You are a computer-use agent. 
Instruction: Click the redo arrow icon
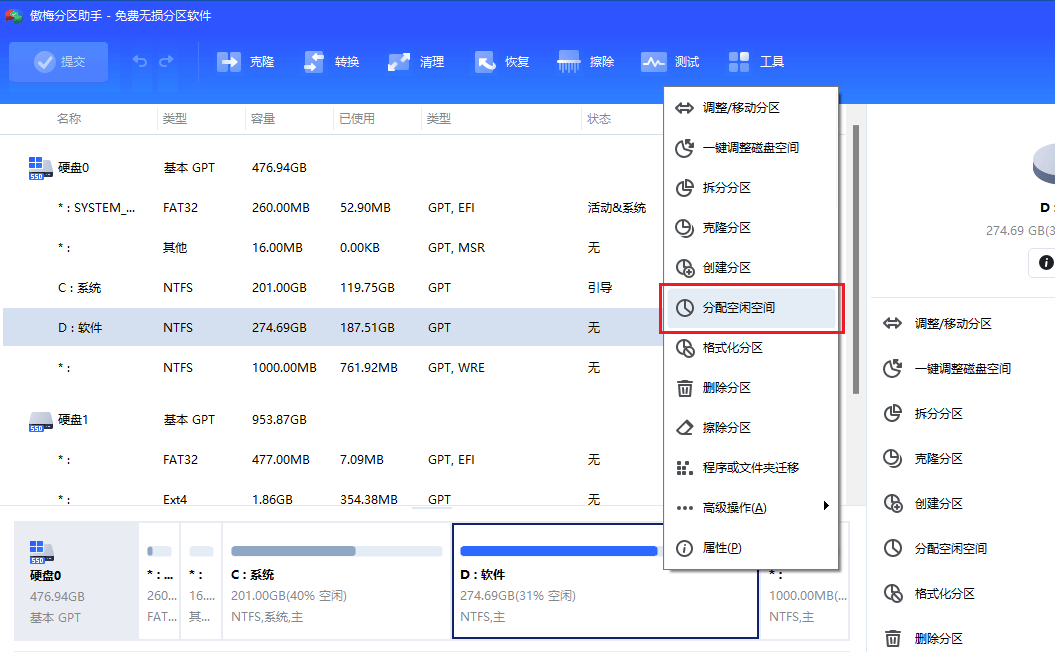tap(166, 61)
